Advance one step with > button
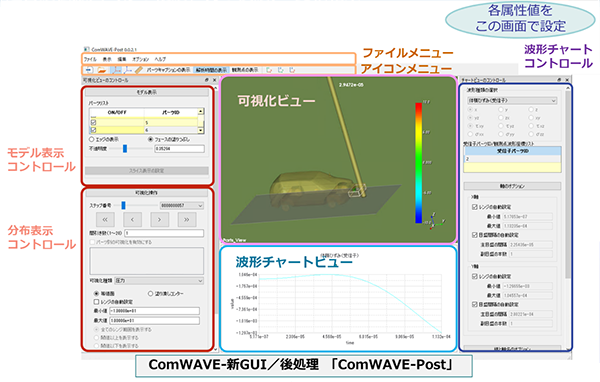 pos(159,220)
